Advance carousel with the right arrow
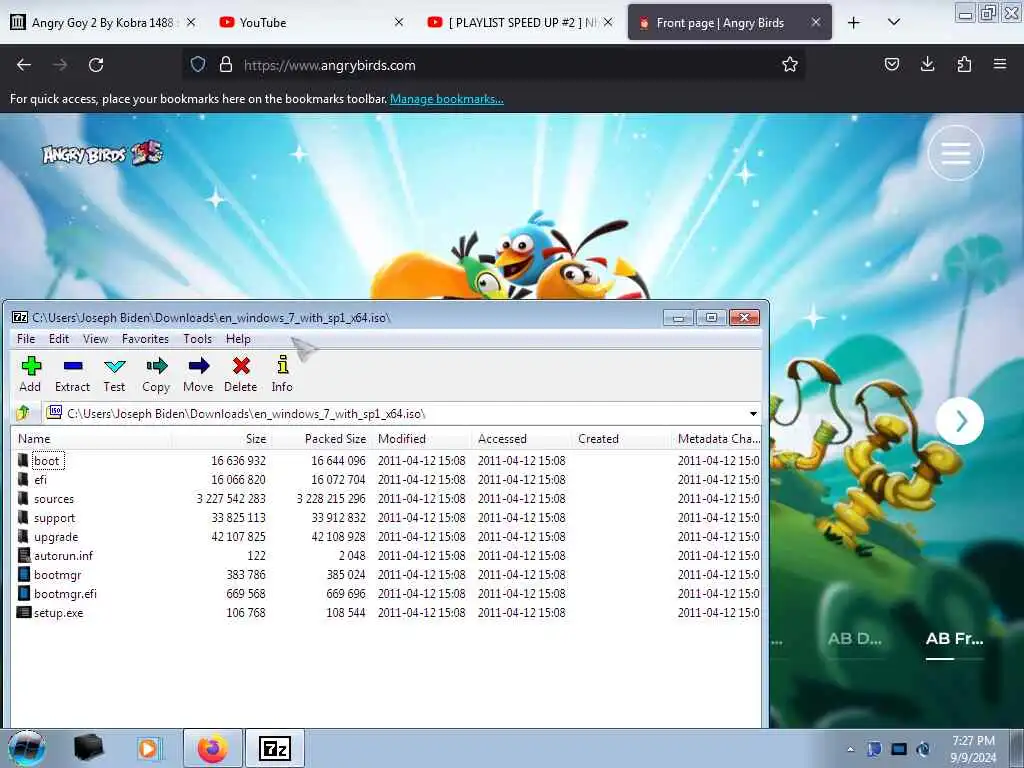 click(x=960, y=421)
